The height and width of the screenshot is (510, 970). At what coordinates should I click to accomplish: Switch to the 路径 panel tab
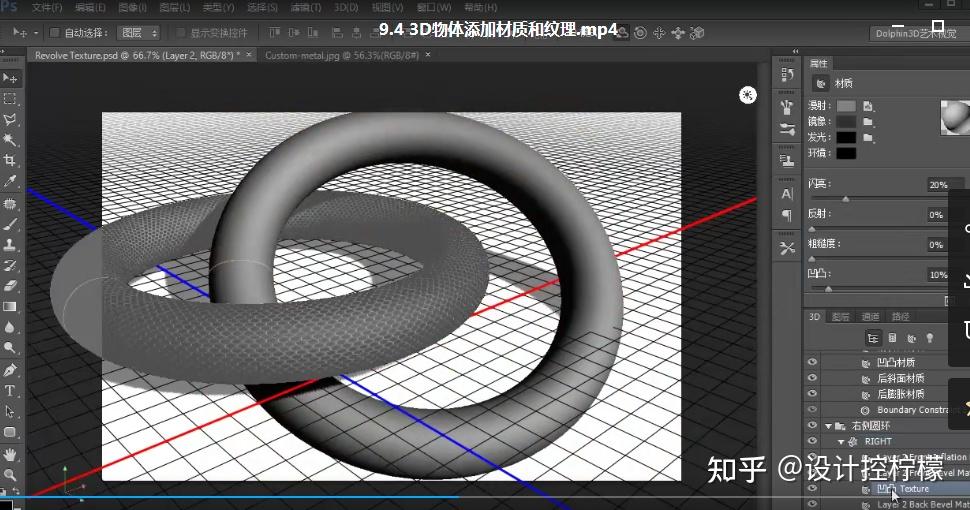tap(900, 317)
